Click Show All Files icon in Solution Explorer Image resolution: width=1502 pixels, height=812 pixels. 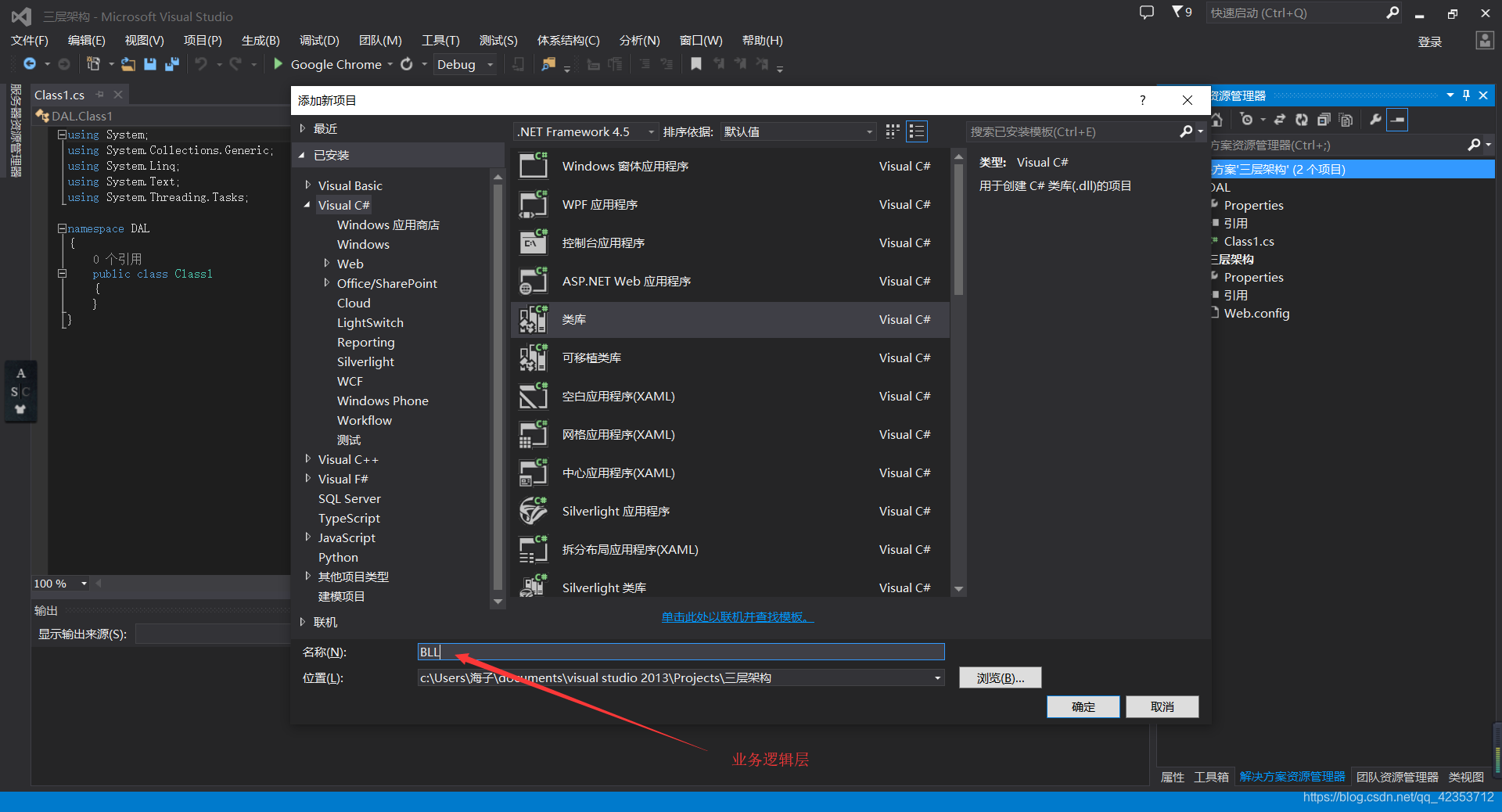1346,120
